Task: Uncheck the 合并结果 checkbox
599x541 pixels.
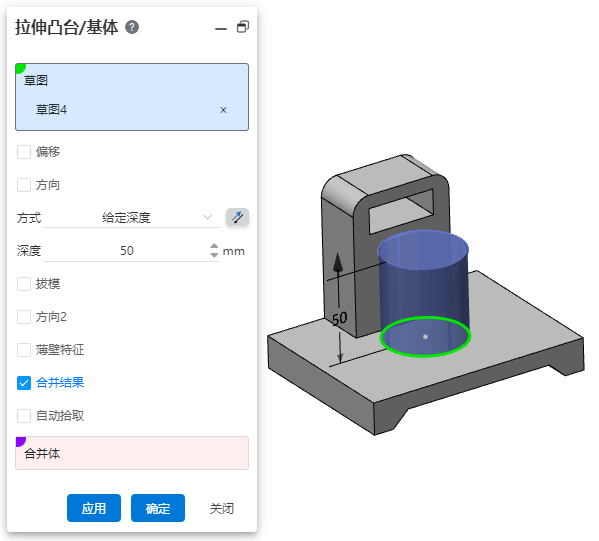Action: coord(24,383)
